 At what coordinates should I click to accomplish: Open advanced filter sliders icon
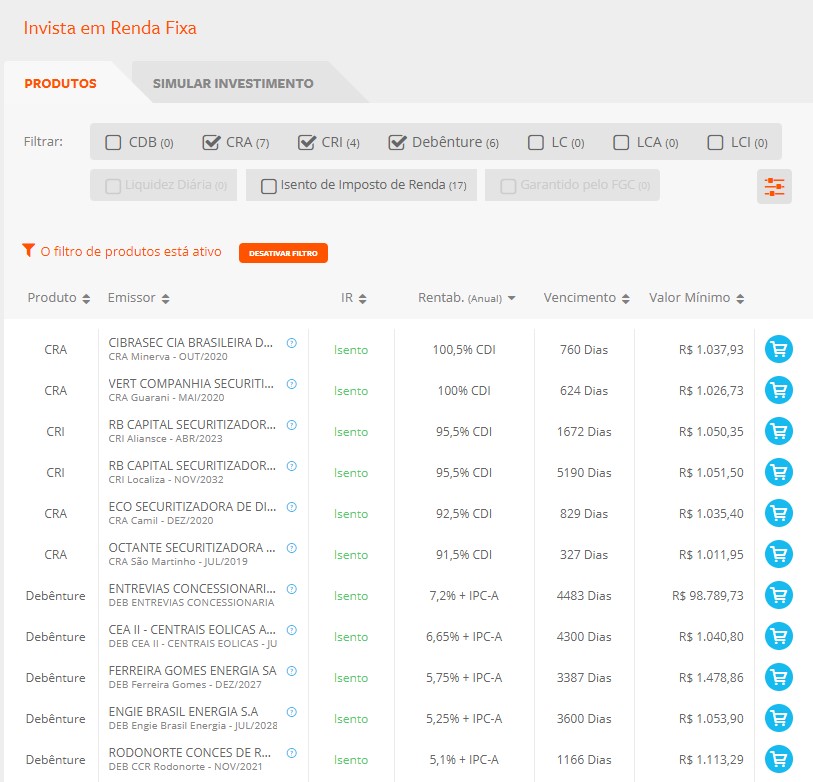coord(774,187)
